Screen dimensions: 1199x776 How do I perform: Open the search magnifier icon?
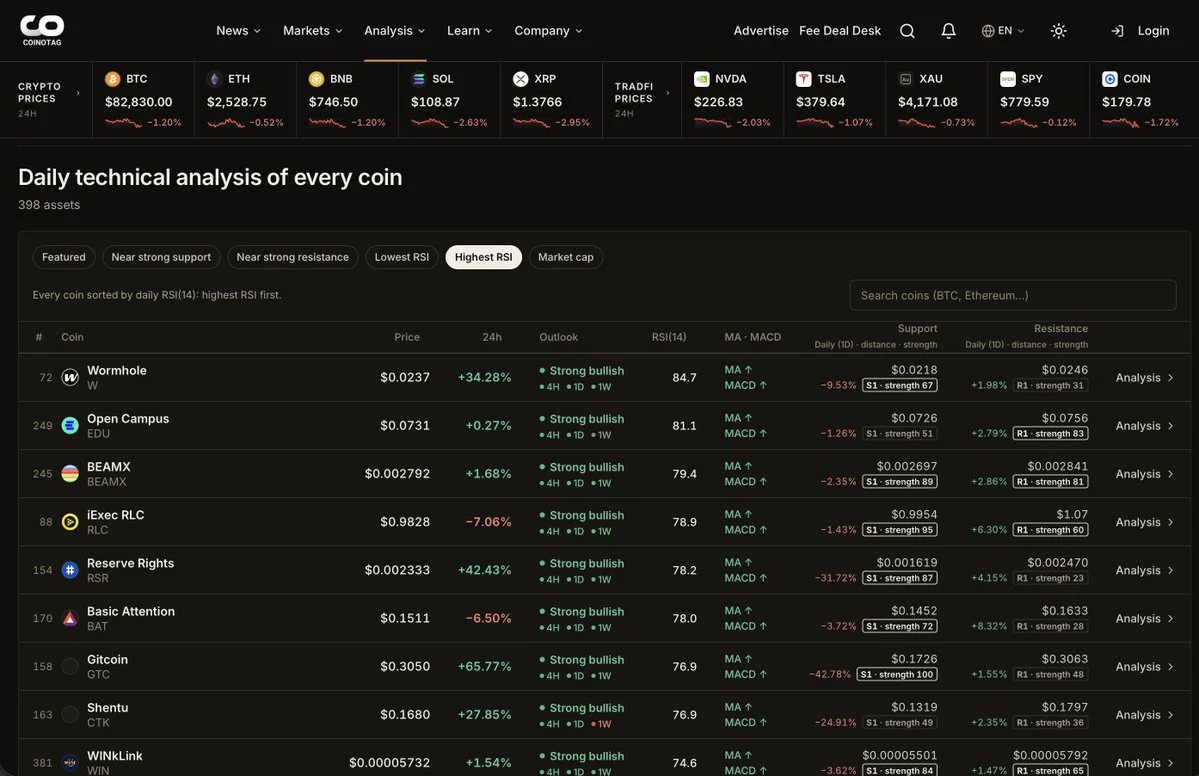(907, 31)
